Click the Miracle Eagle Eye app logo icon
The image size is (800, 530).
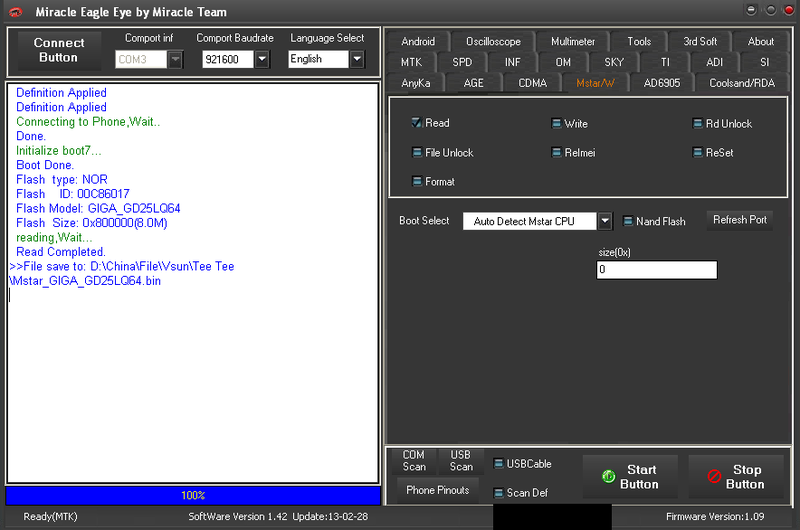(16, 12)
